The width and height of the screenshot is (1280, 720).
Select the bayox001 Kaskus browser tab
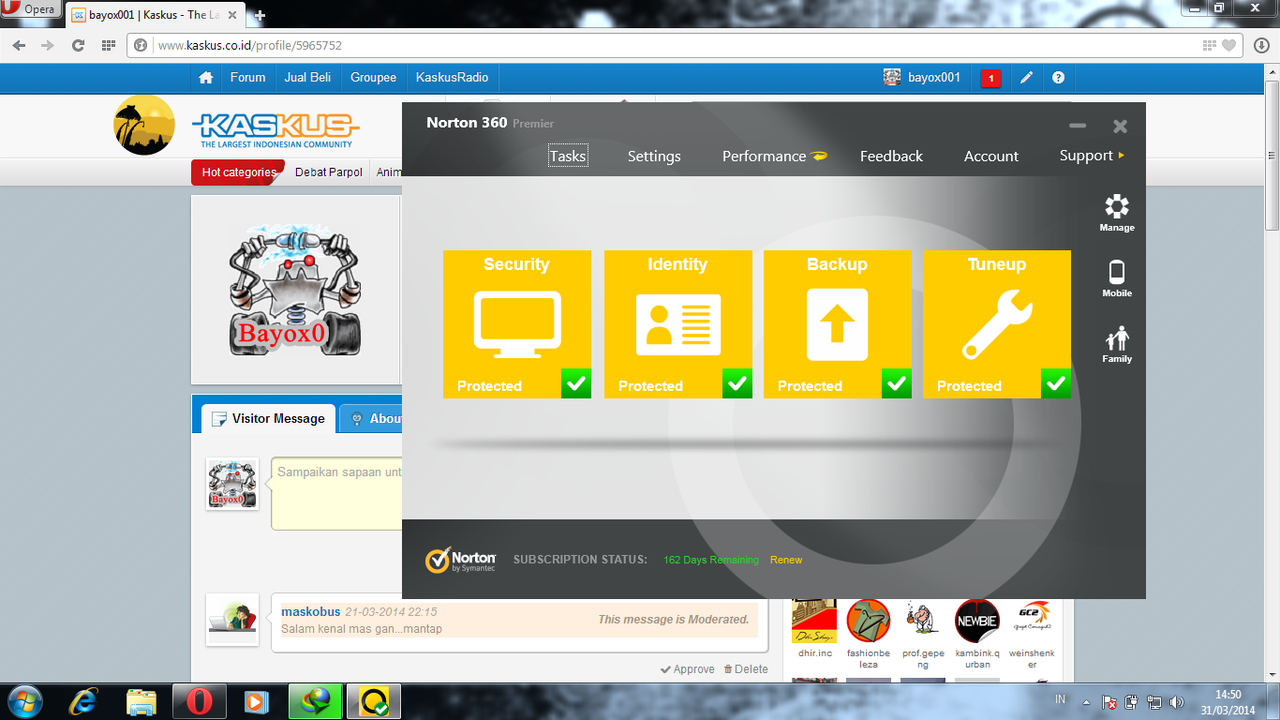coord(155,15)
